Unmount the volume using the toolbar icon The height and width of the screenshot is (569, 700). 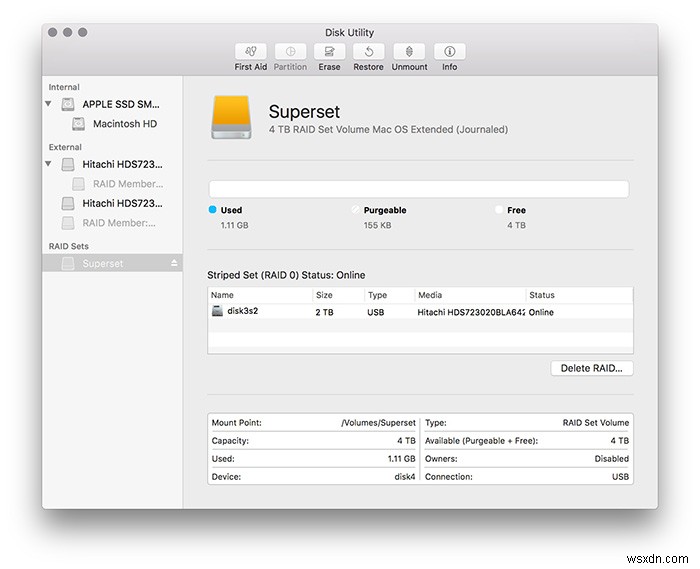point(409,52)
